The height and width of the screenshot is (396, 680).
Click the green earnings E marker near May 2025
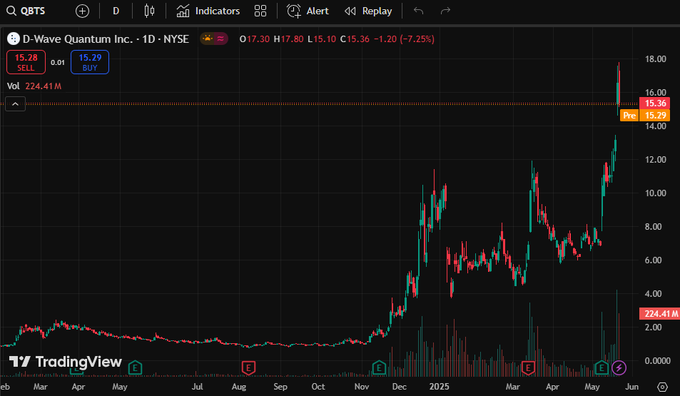601,368
